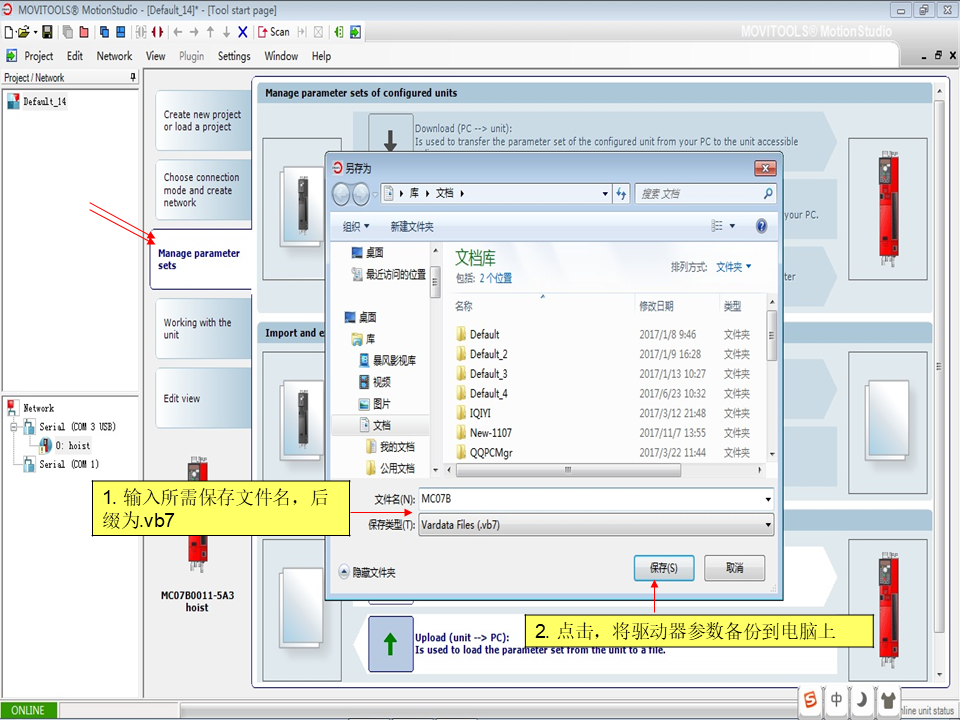960x720 pixels.
Task: Click the Save project disk icon
Action: click(x=46, y=32)
